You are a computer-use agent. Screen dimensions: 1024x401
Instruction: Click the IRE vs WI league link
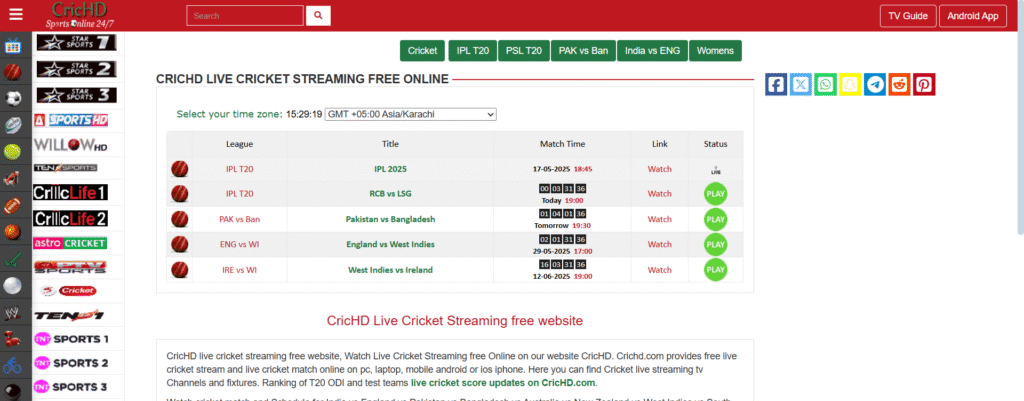[240, 270]
